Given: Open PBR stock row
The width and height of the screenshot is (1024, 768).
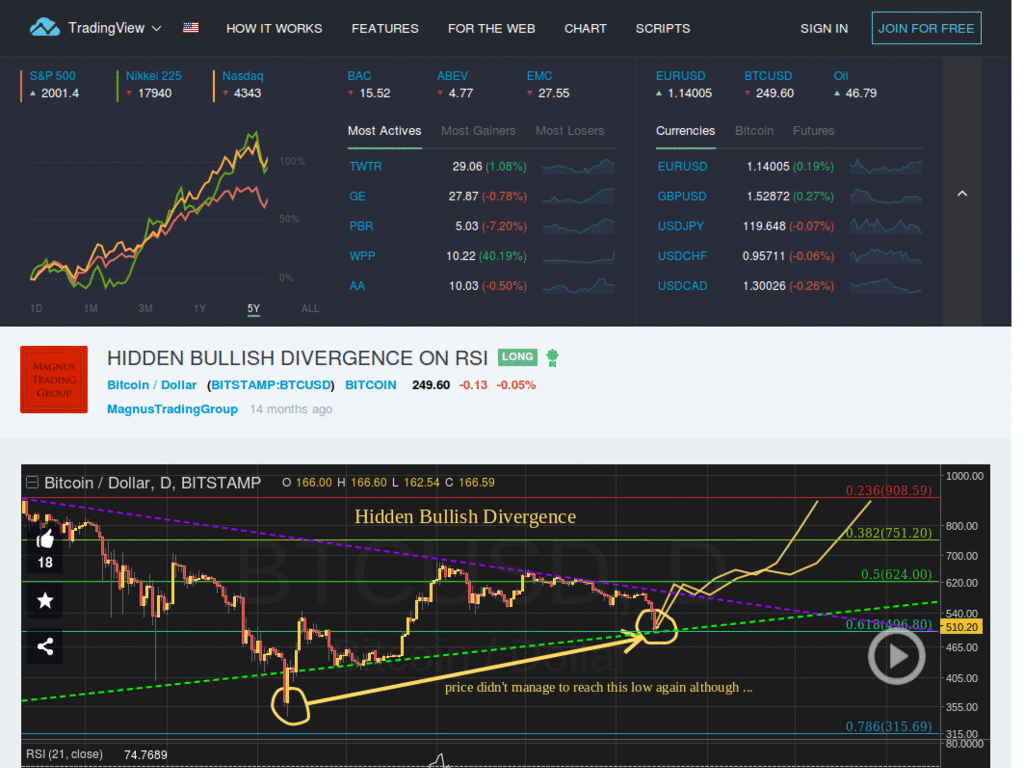Looking at the screenshot, I should click(x=482, y=227).
